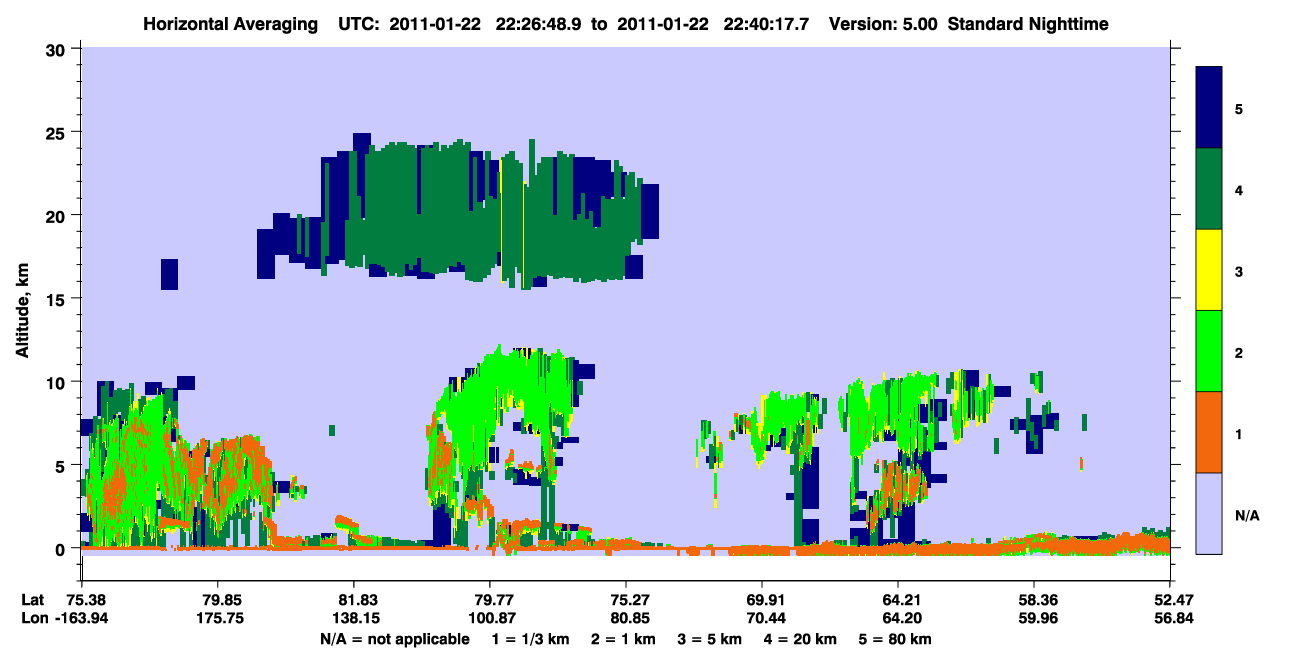Screen dimensions: 1300x667
Task: Click the '4 = 20 km' legend entry
Action: pos(800,638)
